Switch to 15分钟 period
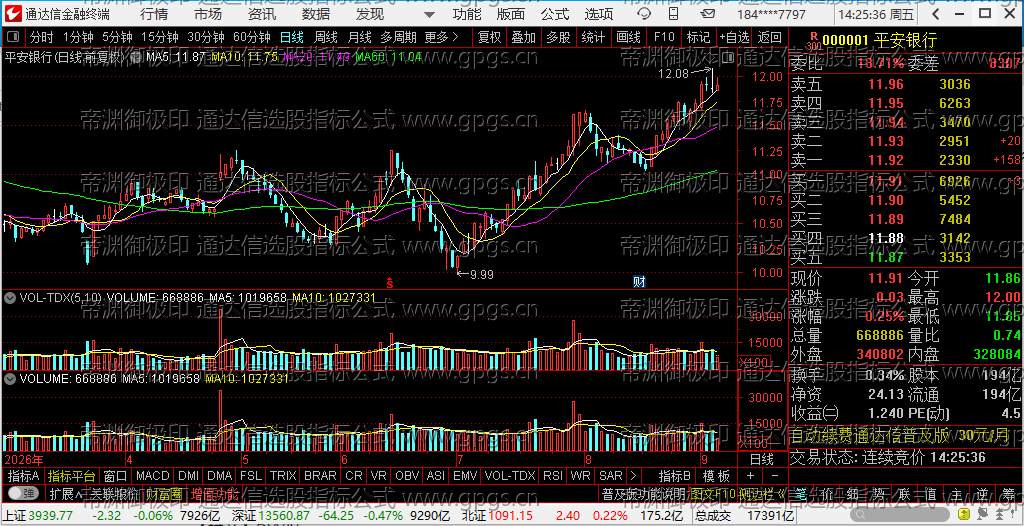 [160, 38]
